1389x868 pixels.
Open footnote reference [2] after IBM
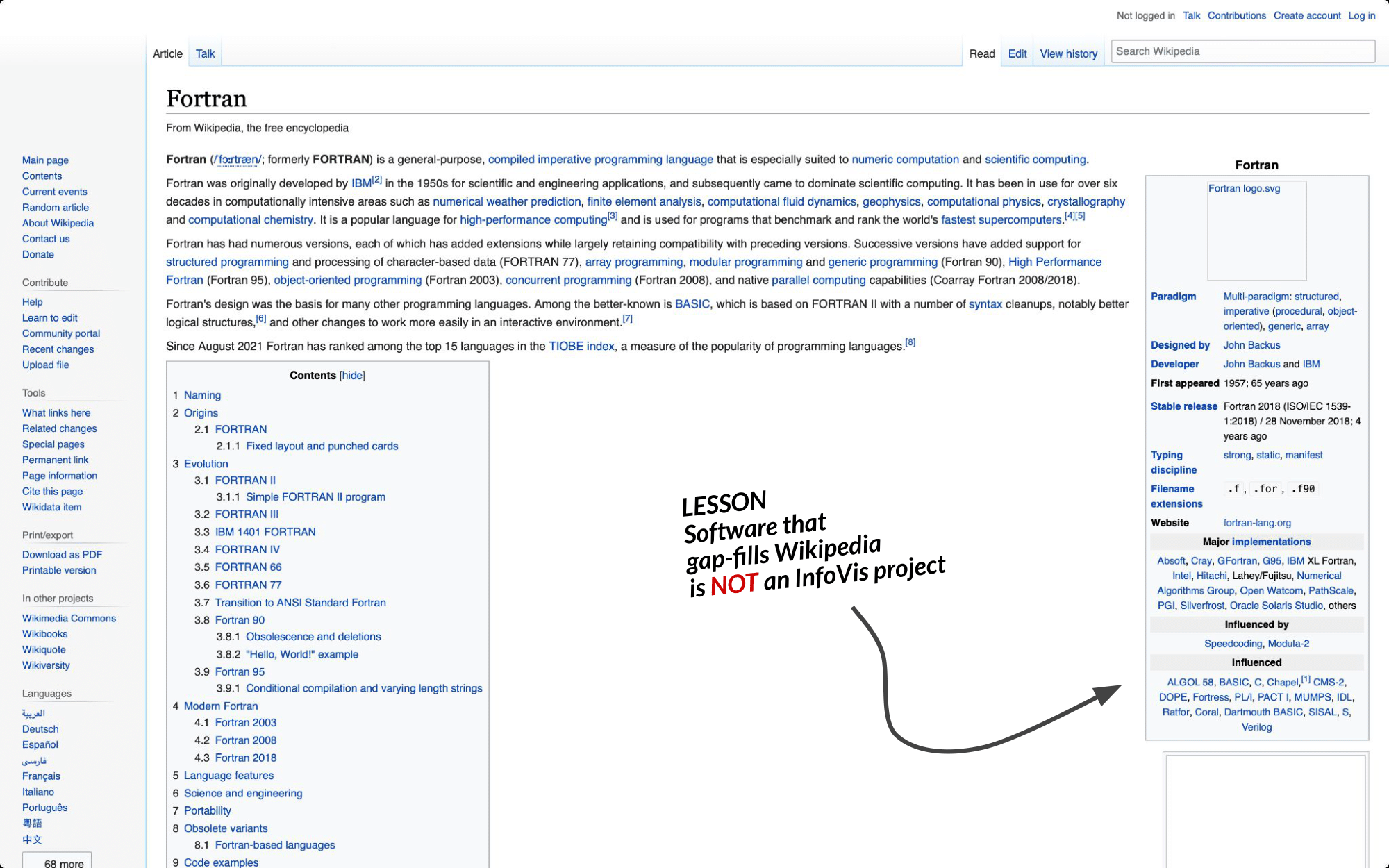click(x=377, y=180)
